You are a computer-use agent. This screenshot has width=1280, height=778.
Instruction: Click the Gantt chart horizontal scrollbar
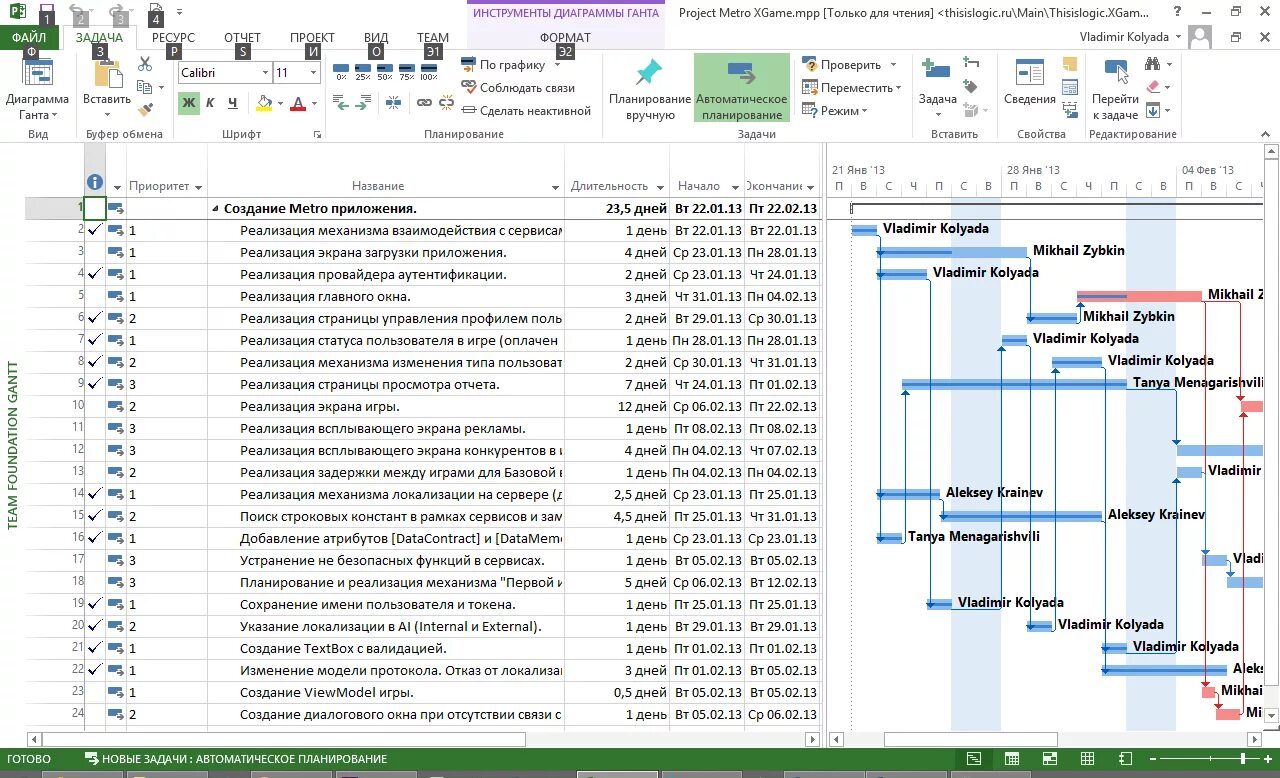(970, 739)
